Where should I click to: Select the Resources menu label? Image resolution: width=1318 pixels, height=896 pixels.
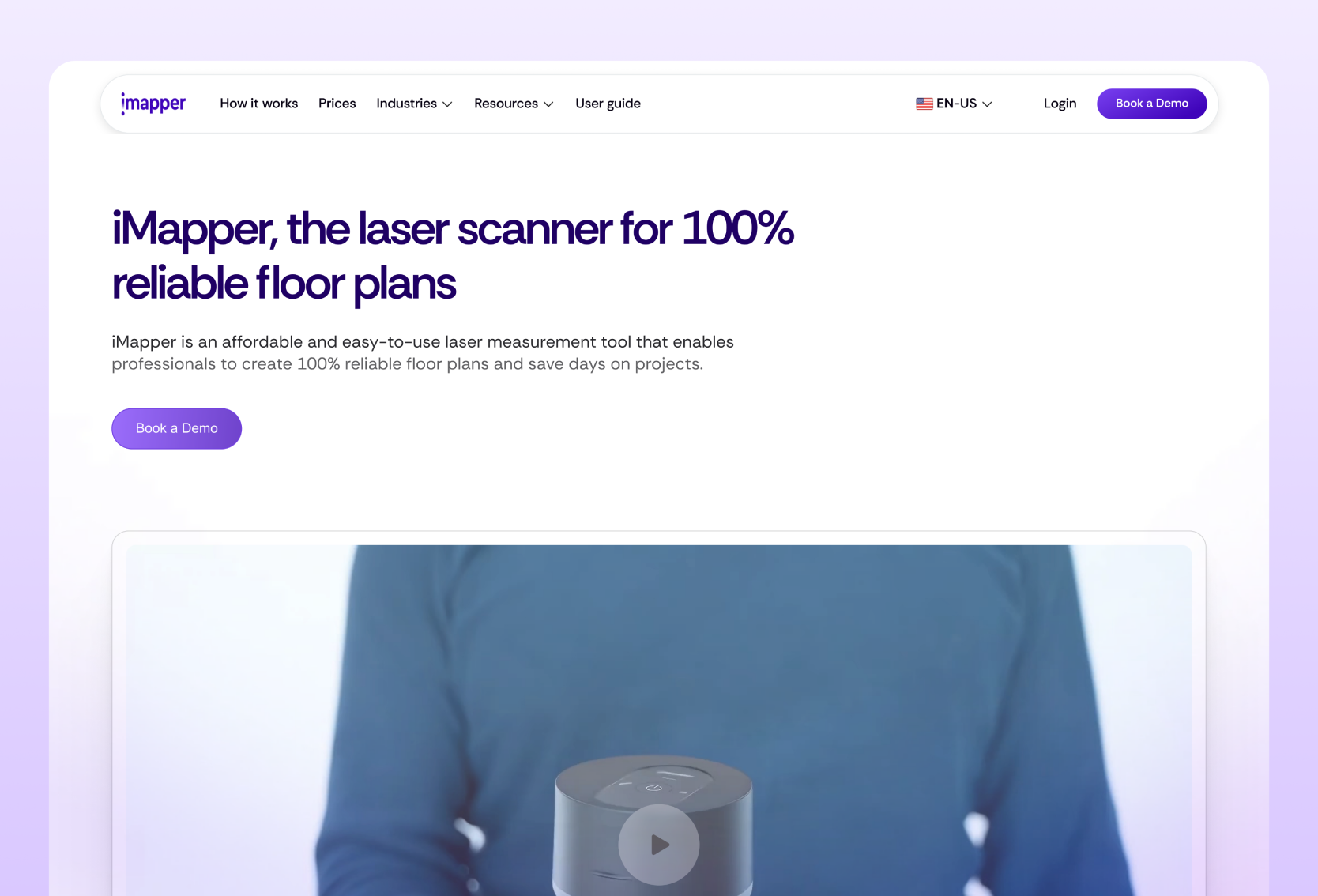pyautogui.click(x=506, y=104)
